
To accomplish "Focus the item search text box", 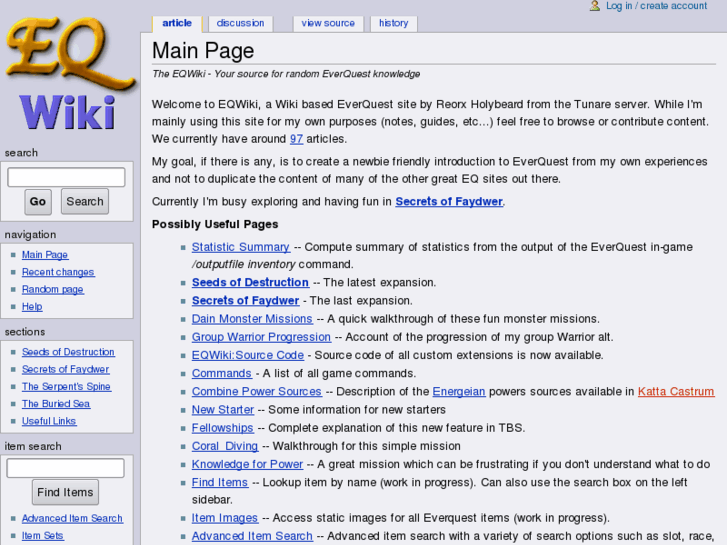I will pos(65,468).
